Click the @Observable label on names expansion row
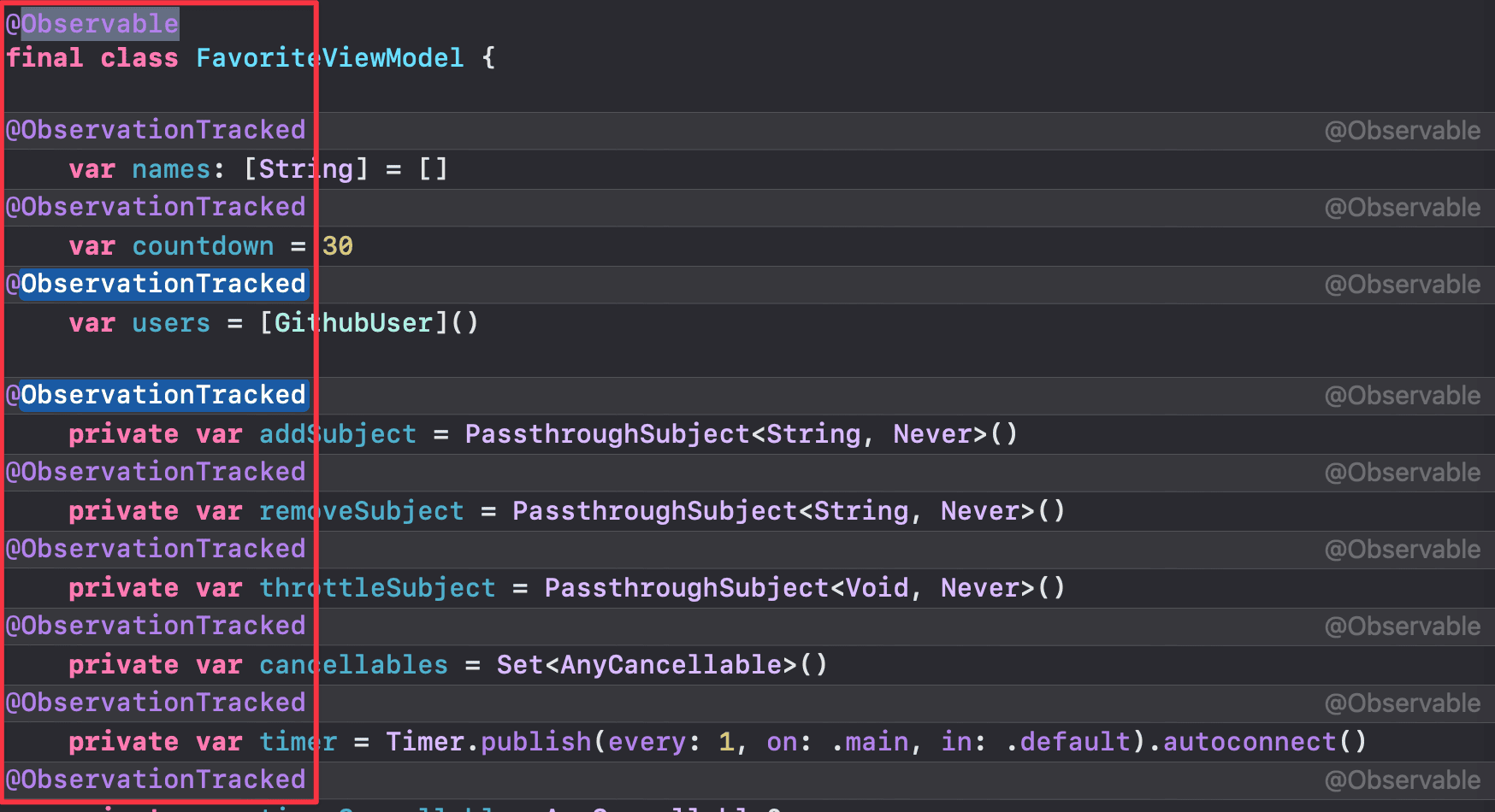 (x=1403, y=131)
